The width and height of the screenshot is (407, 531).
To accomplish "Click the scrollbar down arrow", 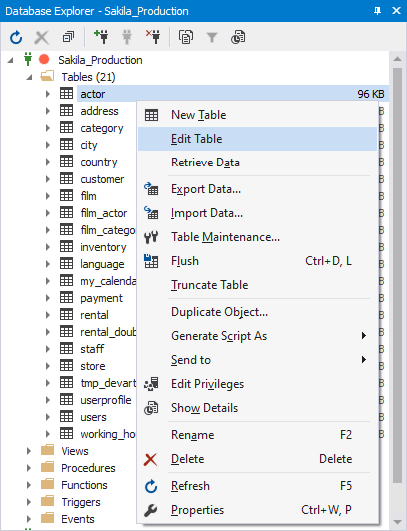I will click(x=398, y=522).
